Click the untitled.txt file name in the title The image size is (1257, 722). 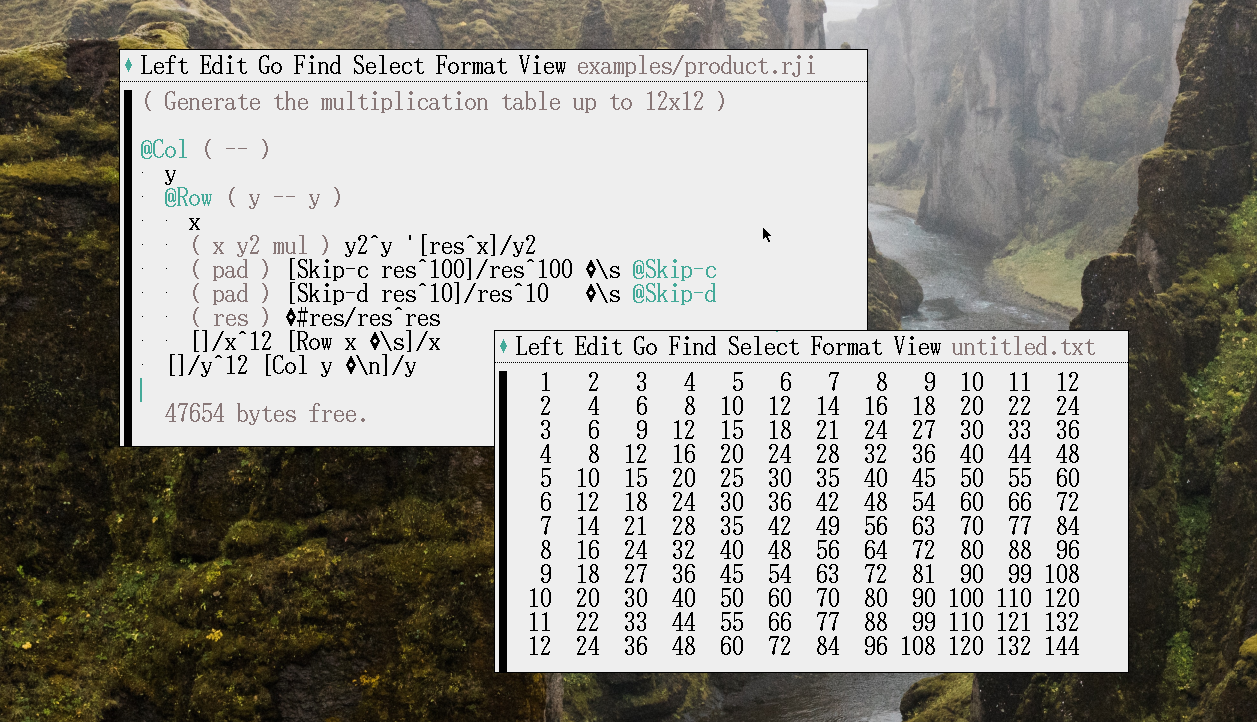tap(1023, 347)
